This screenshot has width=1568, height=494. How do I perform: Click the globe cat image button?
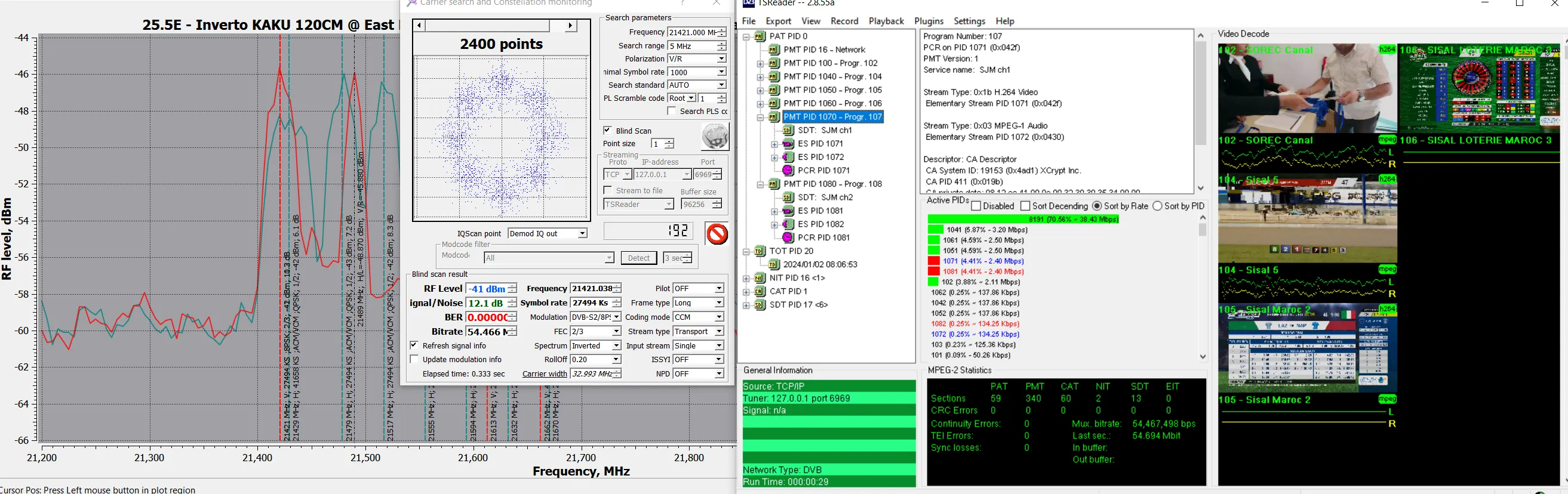tap(715, 136)
